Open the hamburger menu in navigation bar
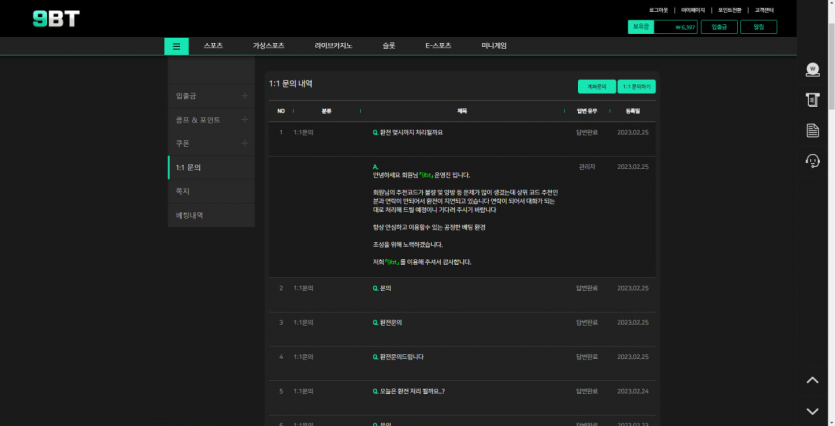 [x=176, y=46]
